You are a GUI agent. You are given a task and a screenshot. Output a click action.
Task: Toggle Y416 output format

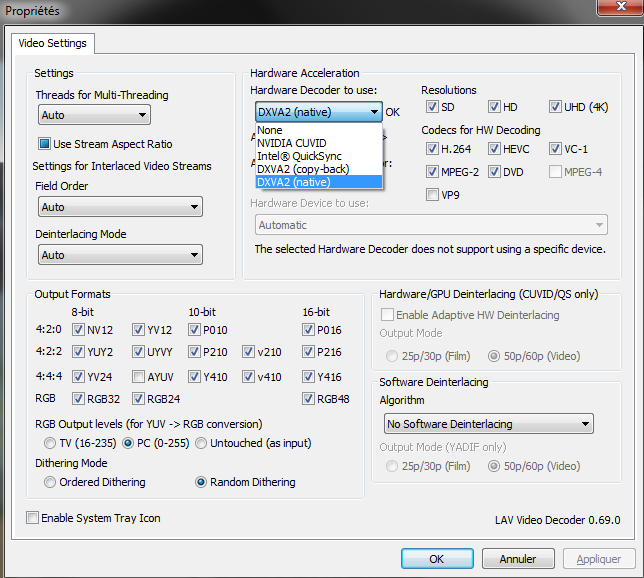click(308, 377)
